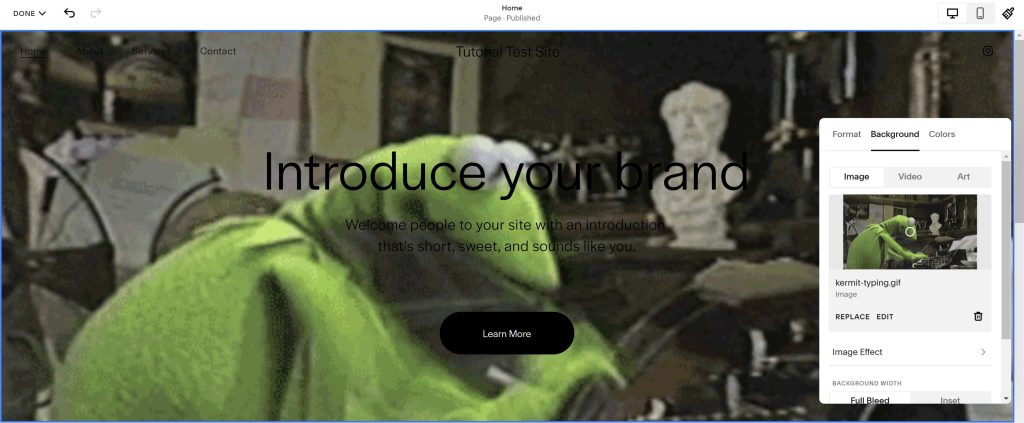This screenshot has height=423, width=1024.
Task: Open the Done dropdown menu
Action: pos(30,13)
